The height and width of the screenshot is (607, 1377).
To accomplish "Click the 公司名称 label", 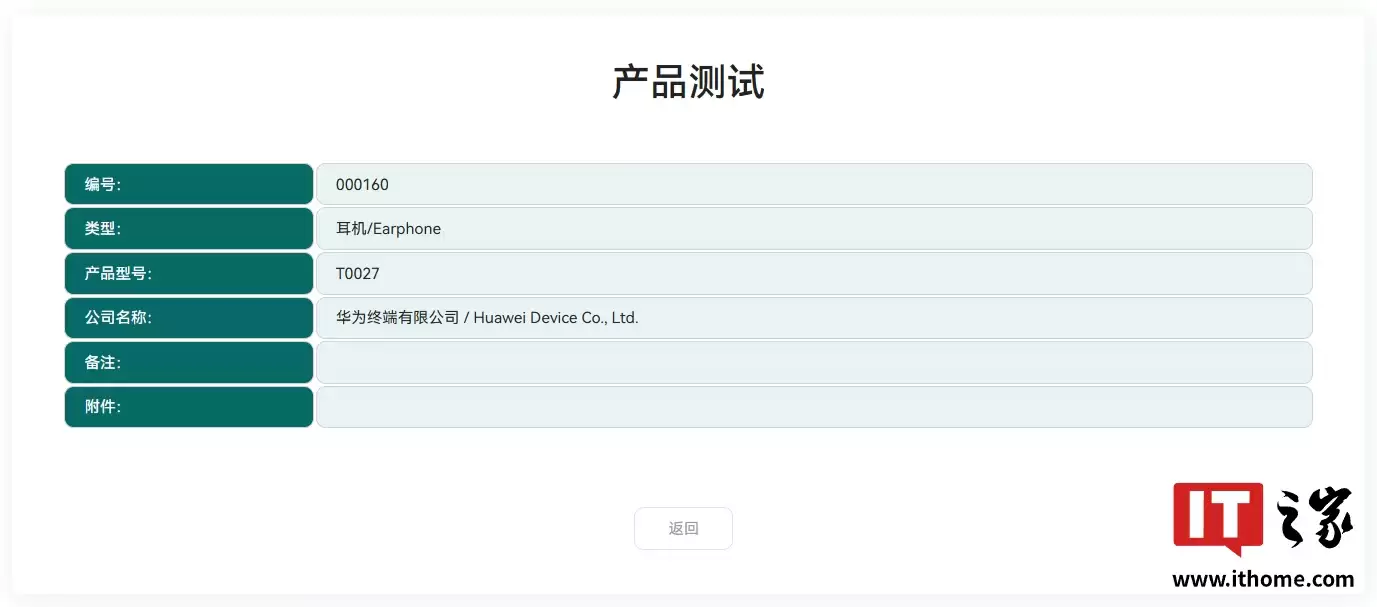I will [188, 317].
